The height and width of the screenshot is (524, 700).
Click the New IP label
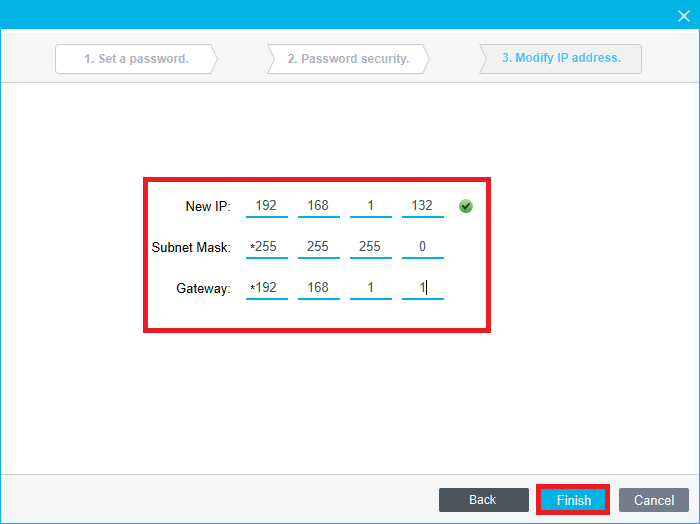[x=208, y=206]
